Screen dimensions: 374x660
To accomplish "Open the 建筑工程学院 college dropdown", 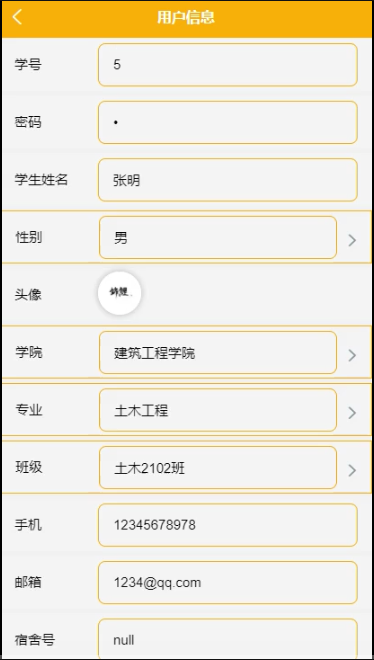I will pos(218,353).
